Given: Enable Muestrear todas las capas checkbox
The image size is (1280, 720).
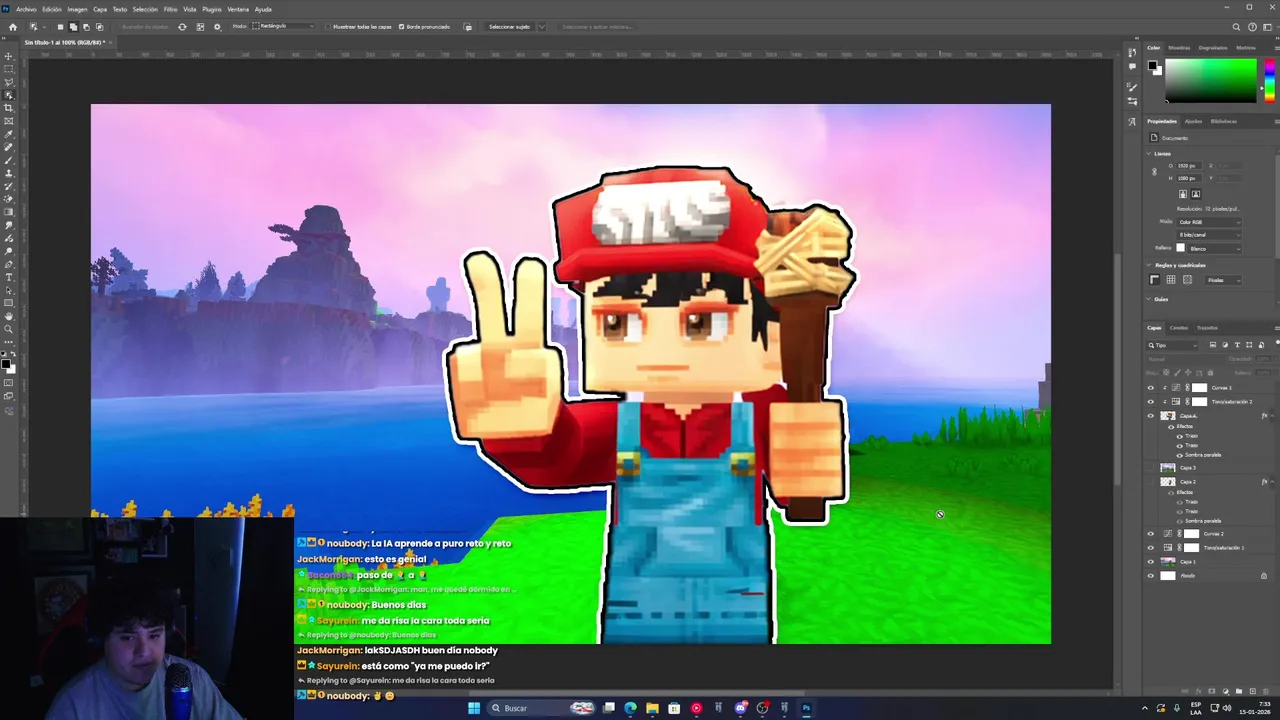Looking at the screenshot, I should tap(328, 27).
